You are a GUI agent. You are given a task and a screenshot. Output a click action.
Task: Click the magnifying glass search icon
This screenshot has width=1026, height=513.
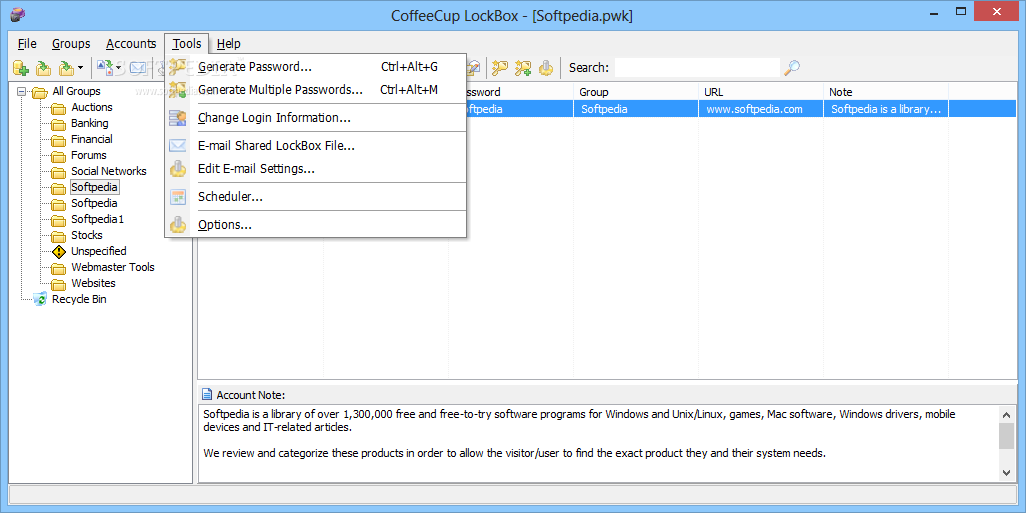(792, 67)
